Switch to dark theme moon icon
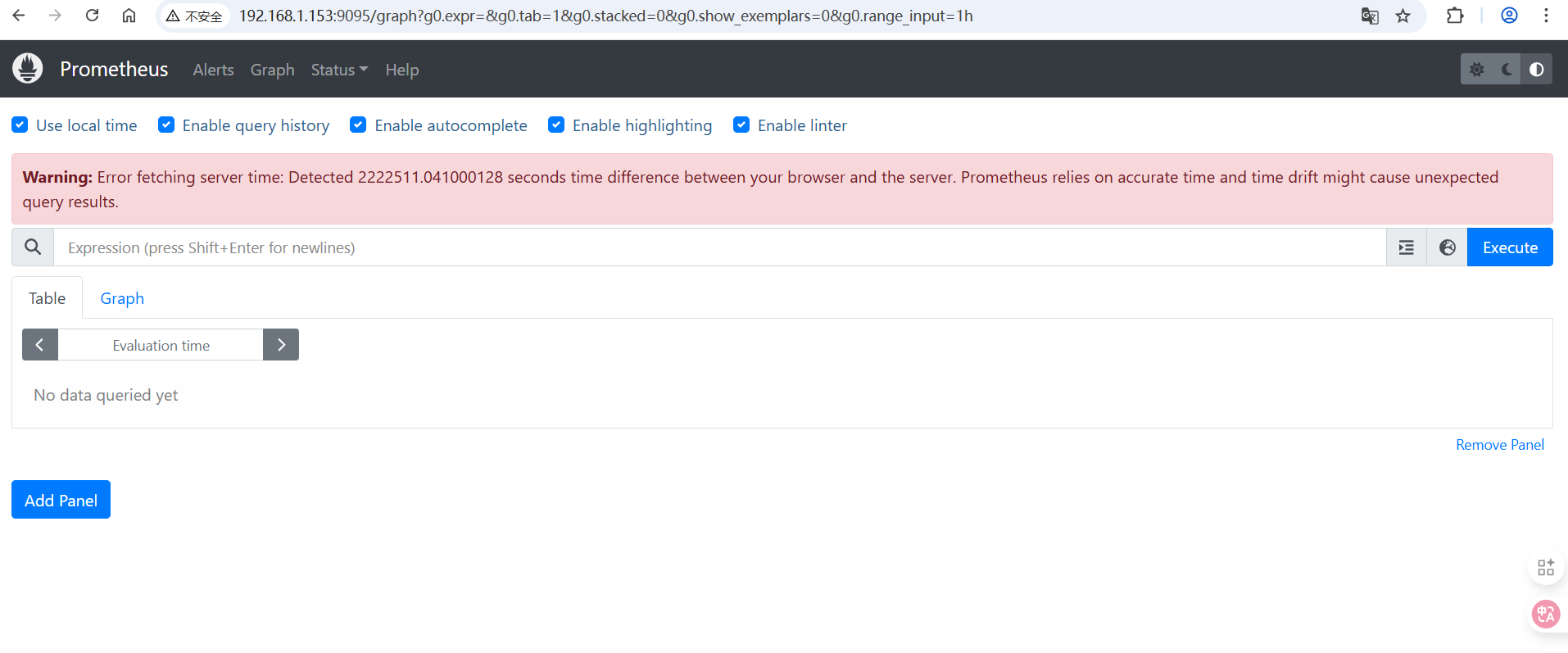The image size is (1568, 653). click(x=1507, y=70)
